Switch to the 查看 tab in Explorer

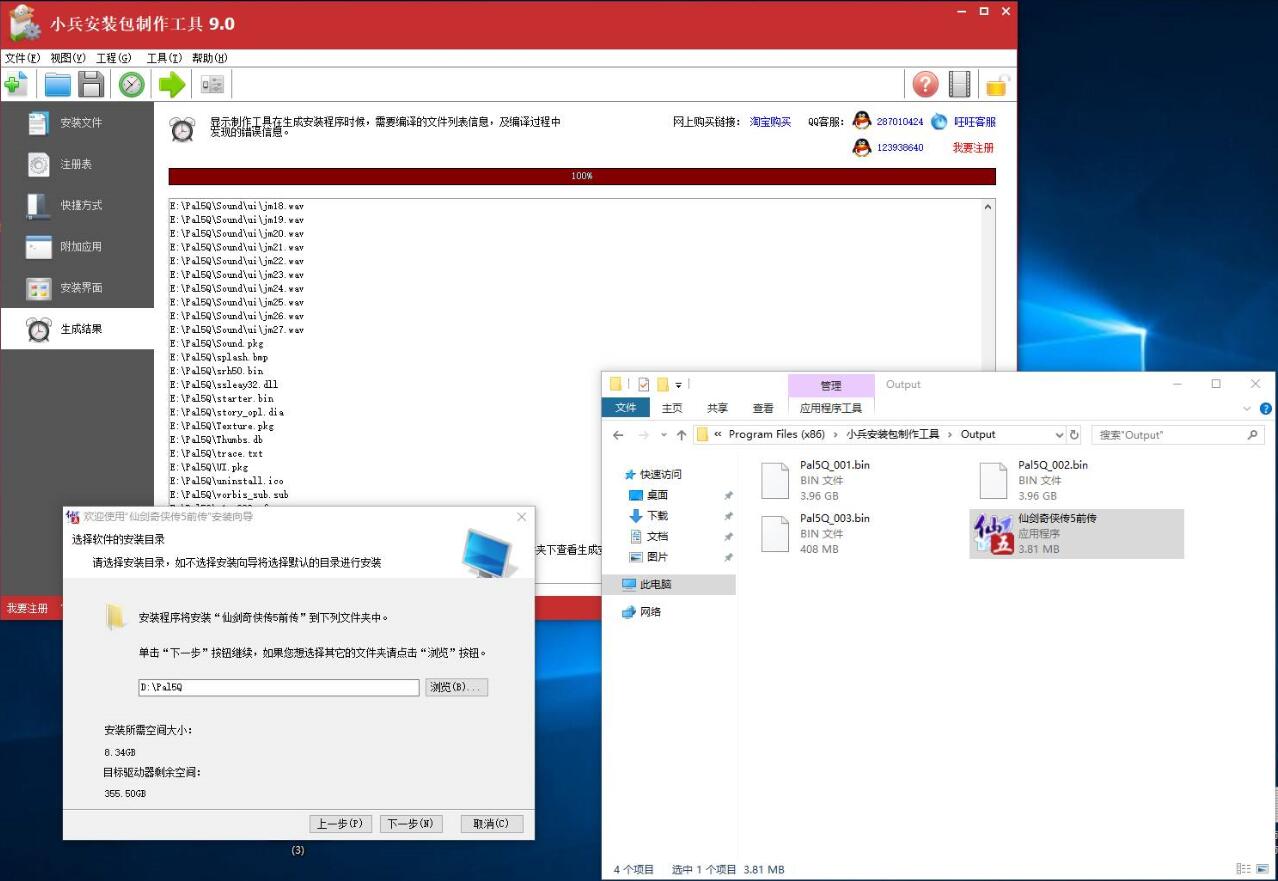pos(762,407)
